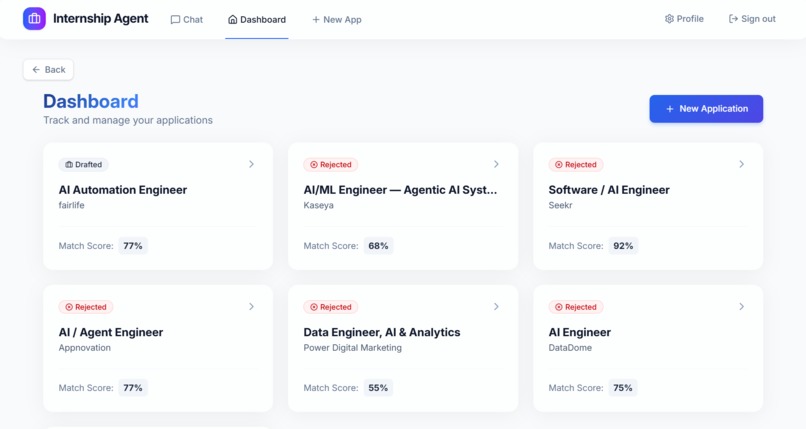The image size is (806, 429).
Task: Click the Rejected badge on DataDome card
Action: click(x=576, y=307)
